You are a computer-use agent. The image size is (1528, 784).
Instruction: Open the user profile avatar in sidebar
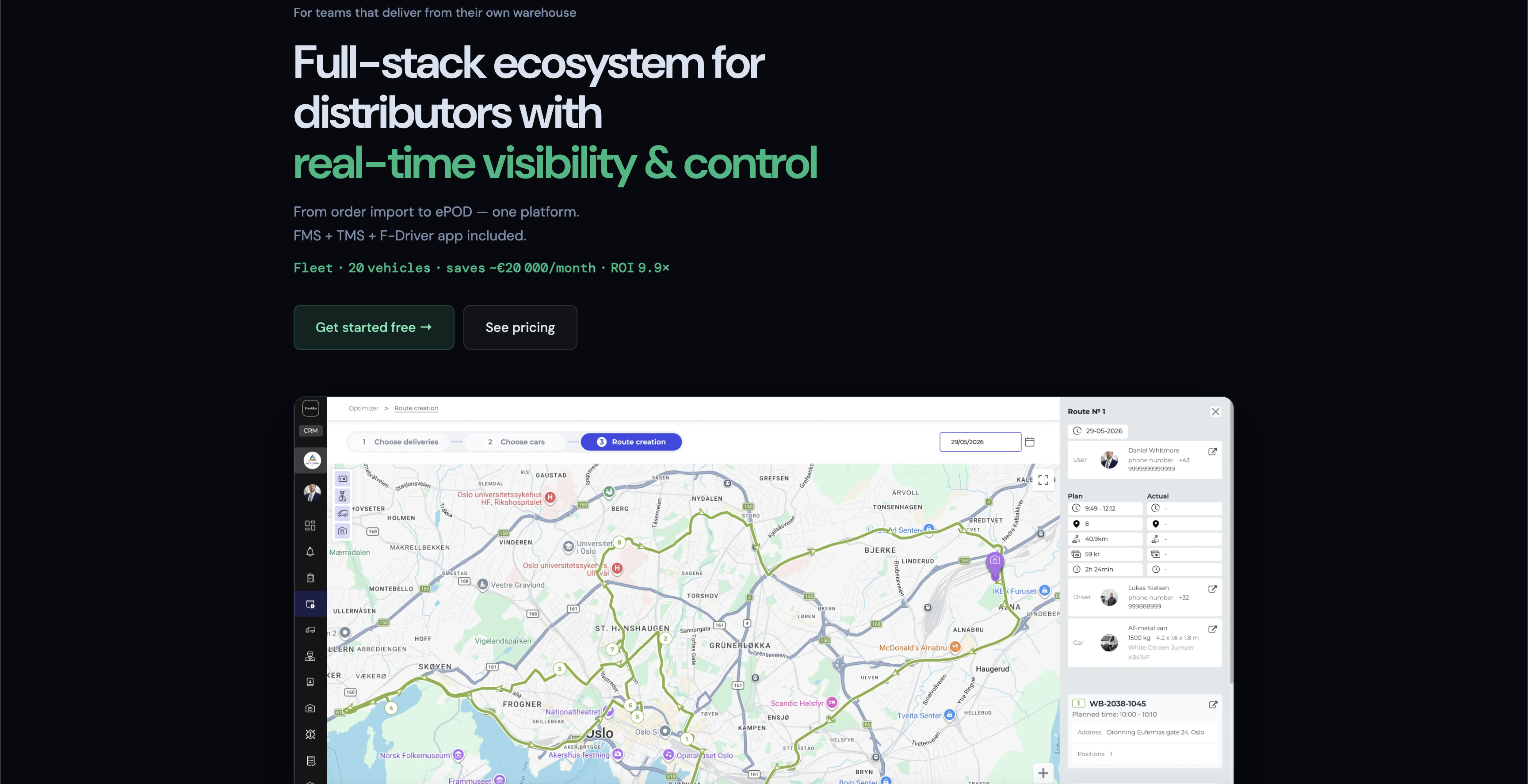312,492
